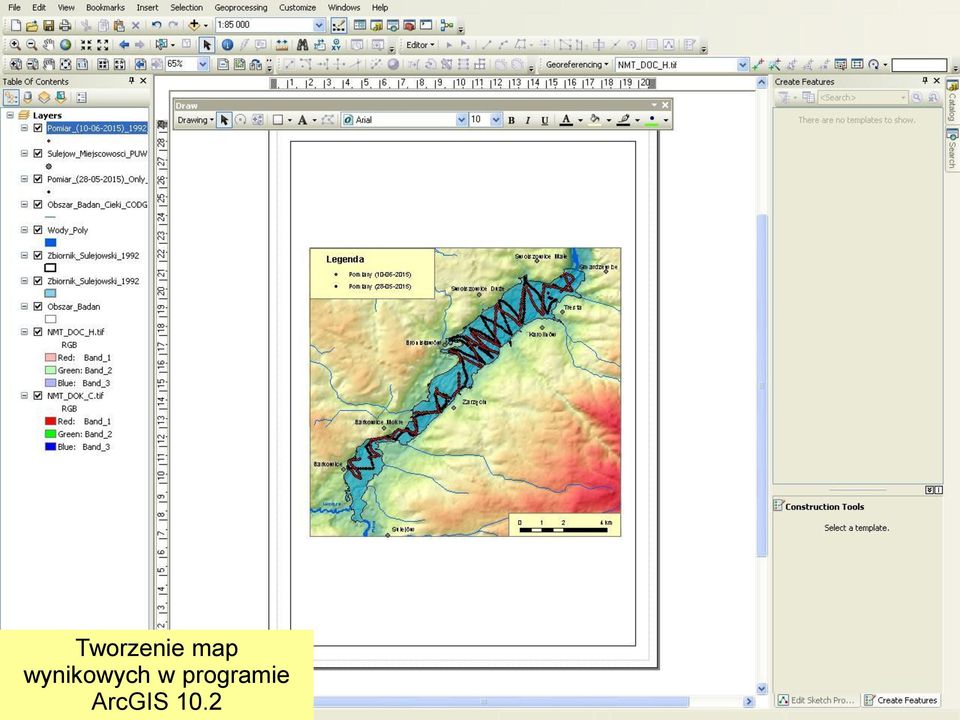Select the Zoom In tool
960x720 pixels.
[x=15, y=45]
